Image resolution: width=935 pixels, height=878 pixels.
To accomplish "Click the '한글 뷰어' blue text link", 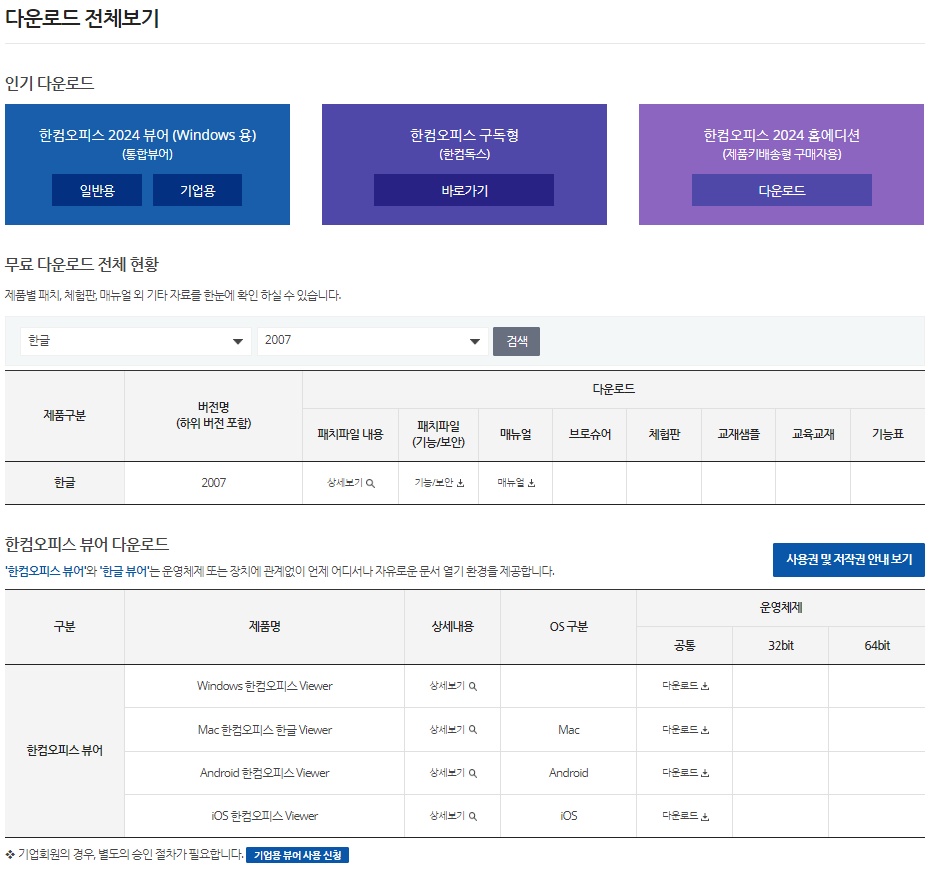I will 123,571.
